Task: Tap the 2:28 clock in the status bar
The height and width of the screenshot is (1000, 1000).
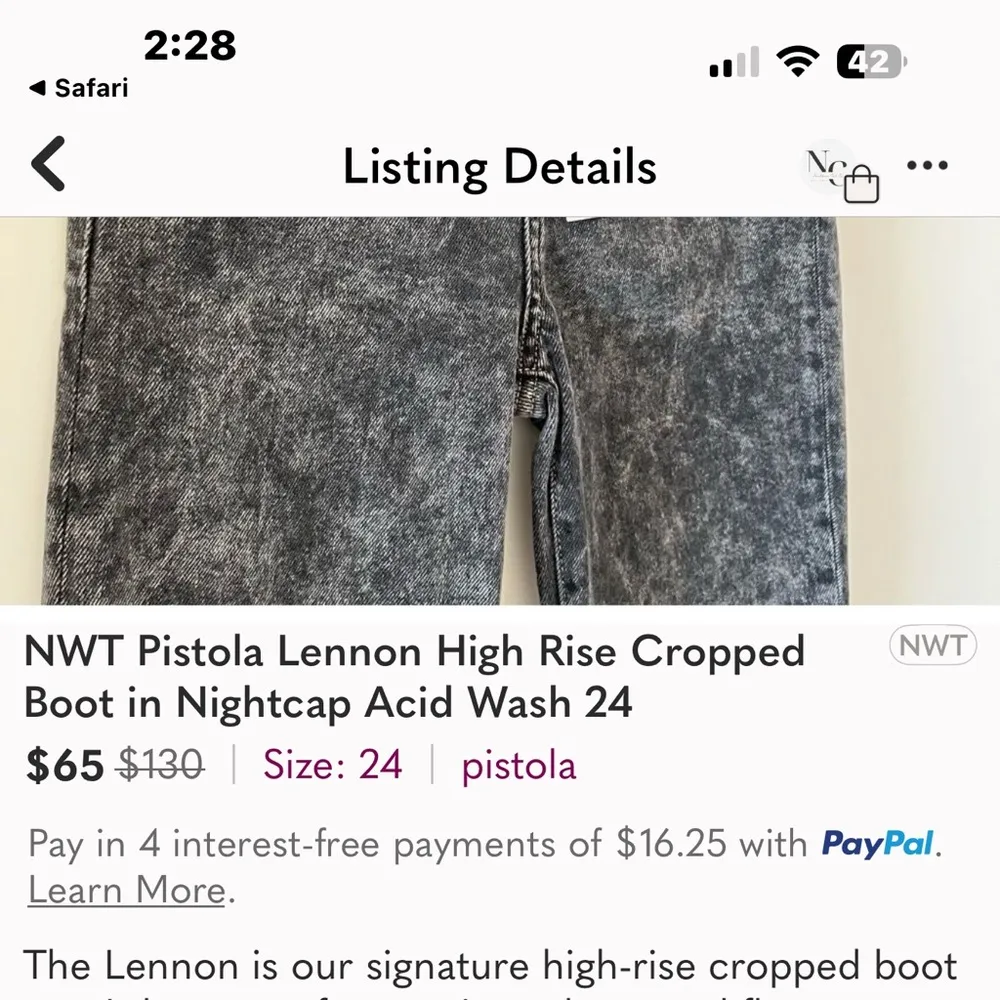Action: (190, 44)
